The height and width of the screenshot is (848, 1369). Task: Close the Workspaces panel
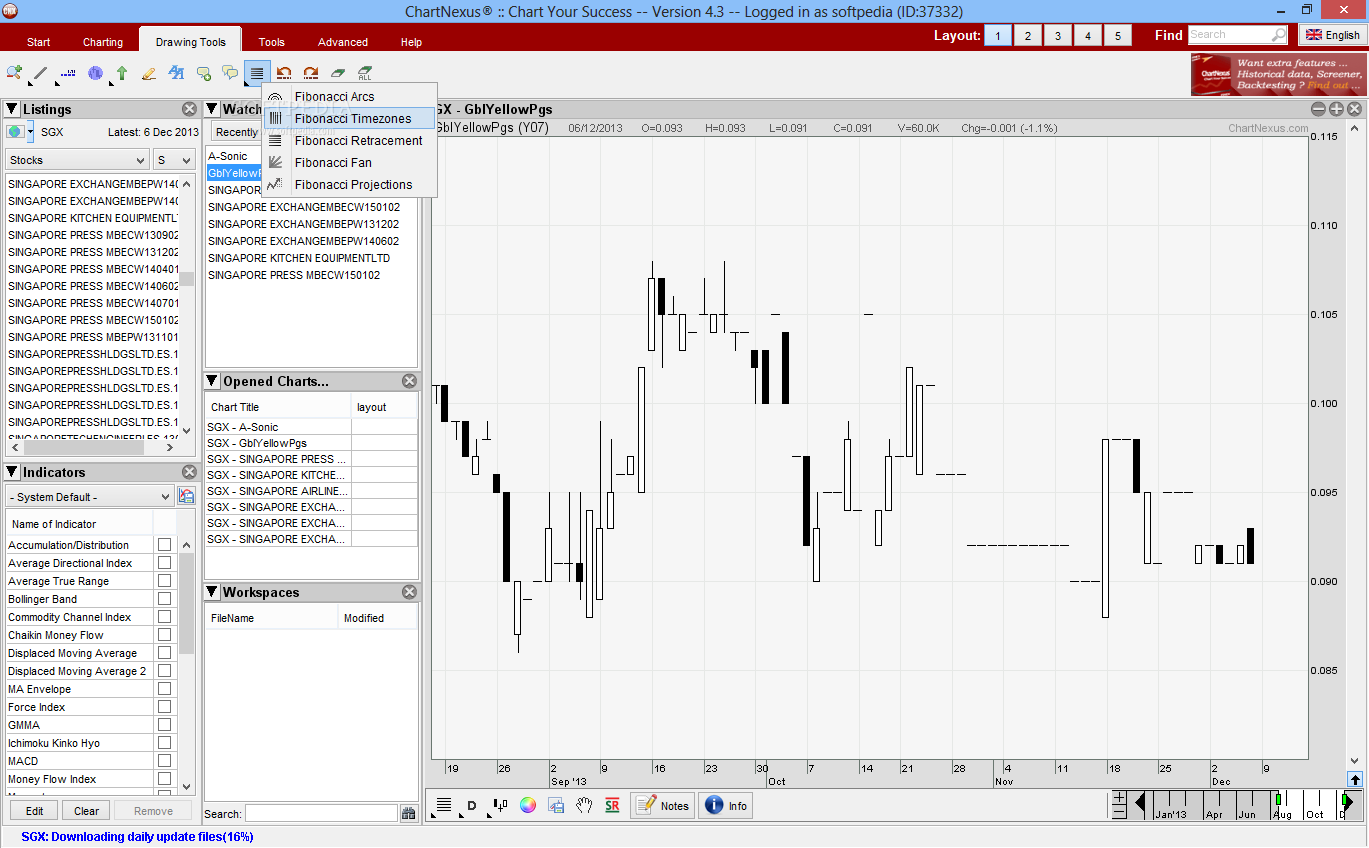pyautogui.click(x=409, y=592)
